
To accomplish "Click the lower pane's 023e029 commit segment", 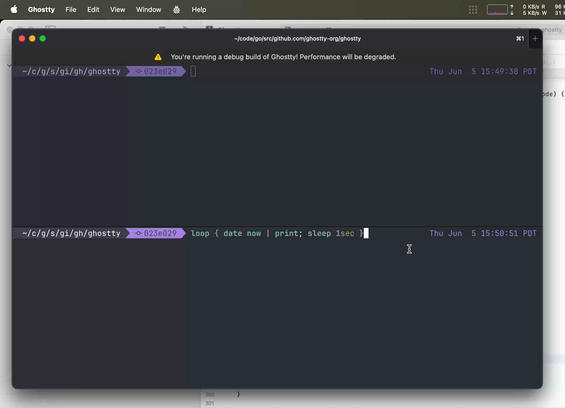I will (x=156, y=233).
